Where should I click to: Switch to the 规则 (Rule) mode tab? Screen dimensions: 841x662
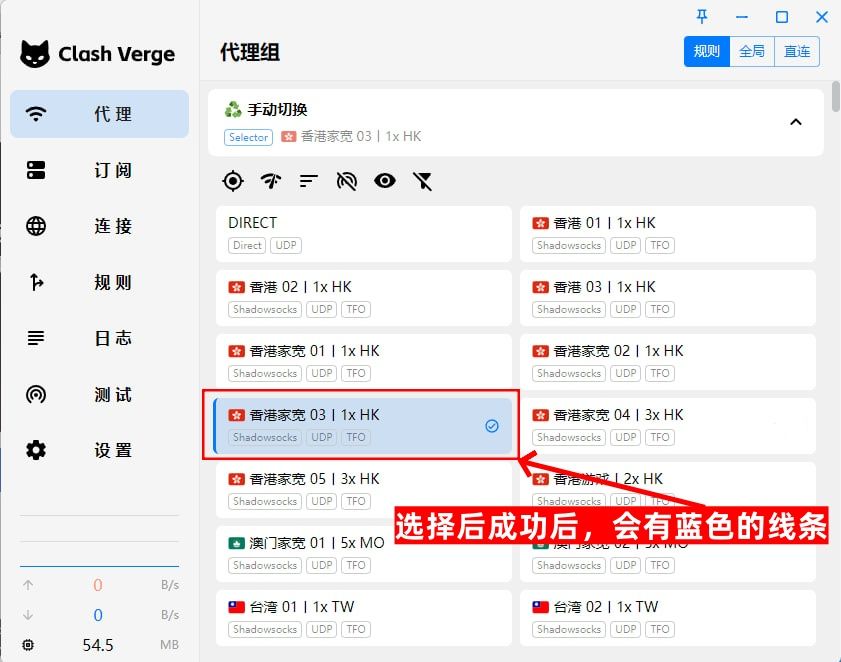(707, 51)
